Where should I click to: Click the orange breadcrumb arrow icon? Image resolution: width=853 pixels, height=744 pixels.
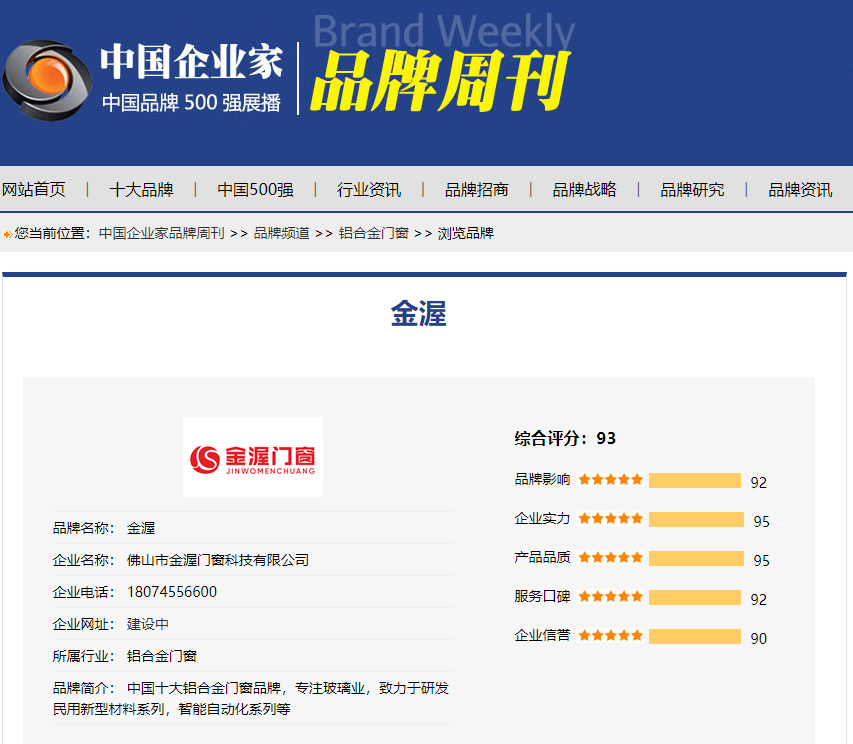tap(8, 234)
